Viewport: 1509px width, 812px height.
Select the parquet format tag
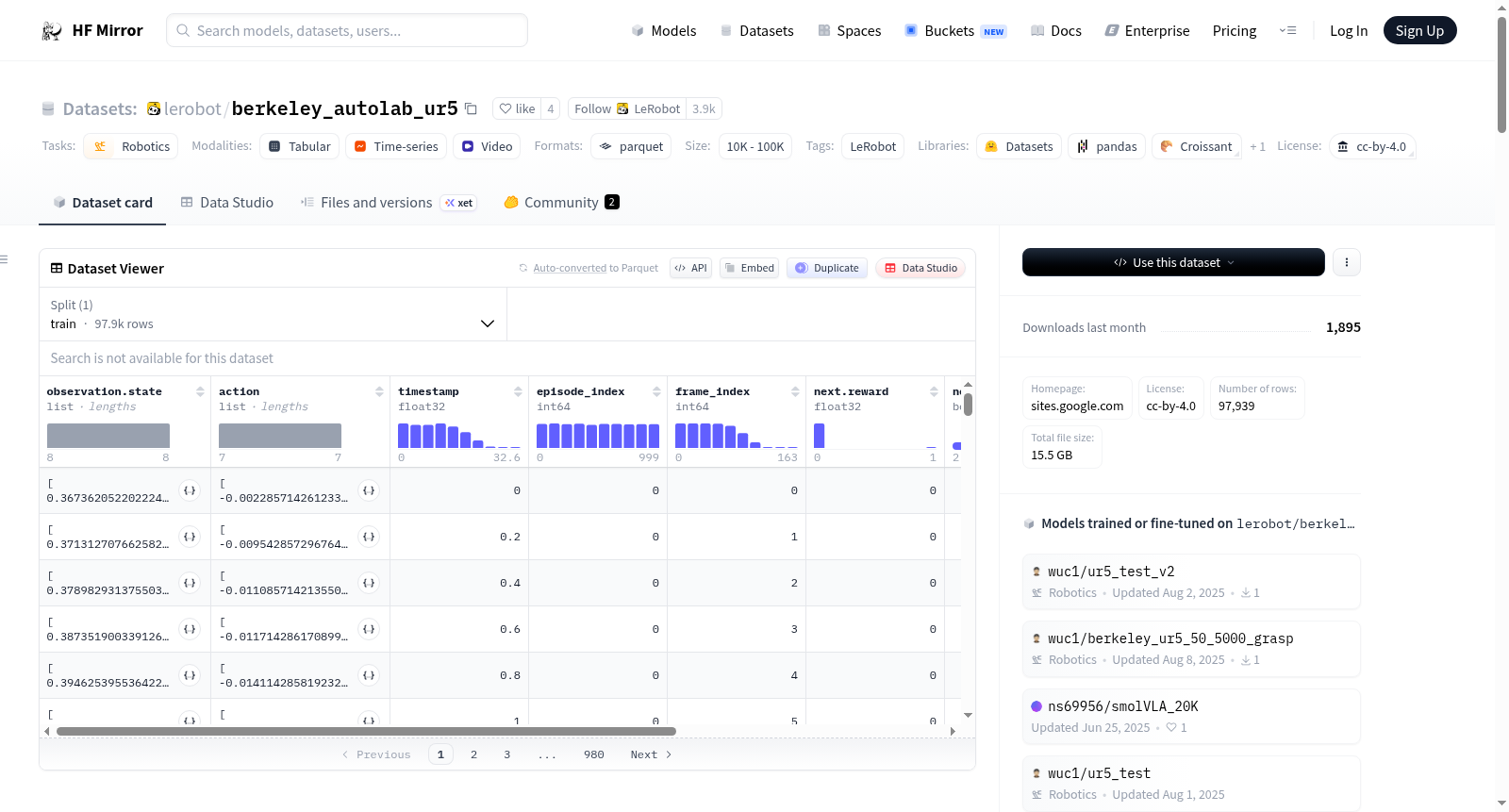[631, 146]
